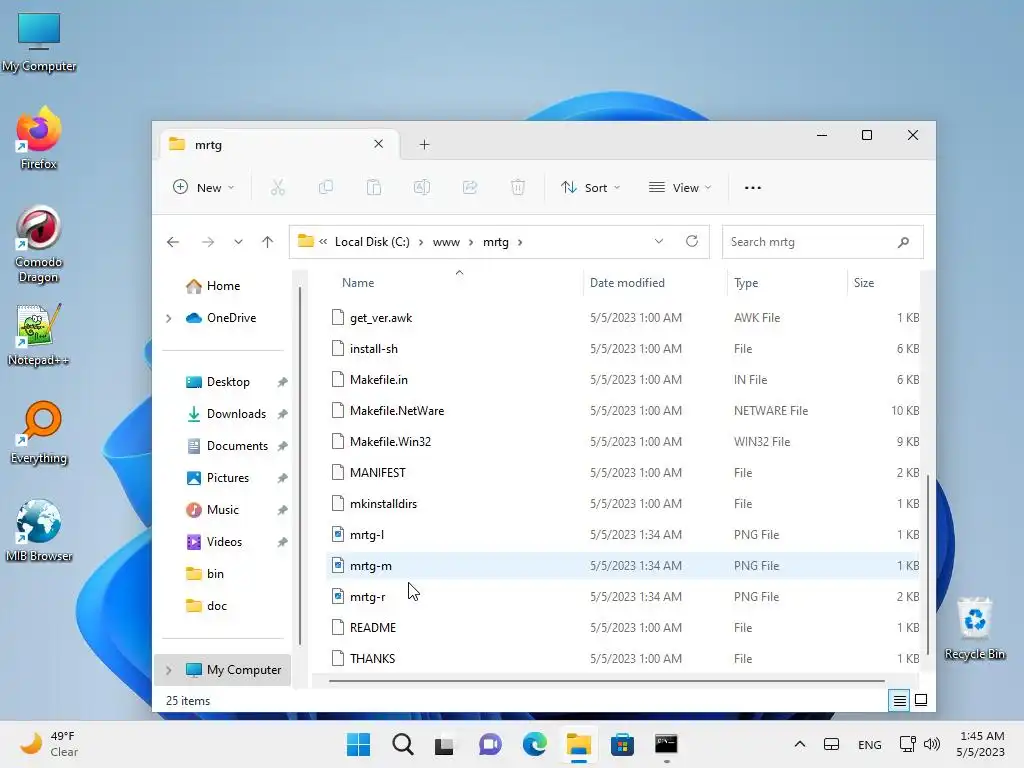Go forward with the right arrow
The width and height of the screenshot is (1024, 768).
point(208,242)
